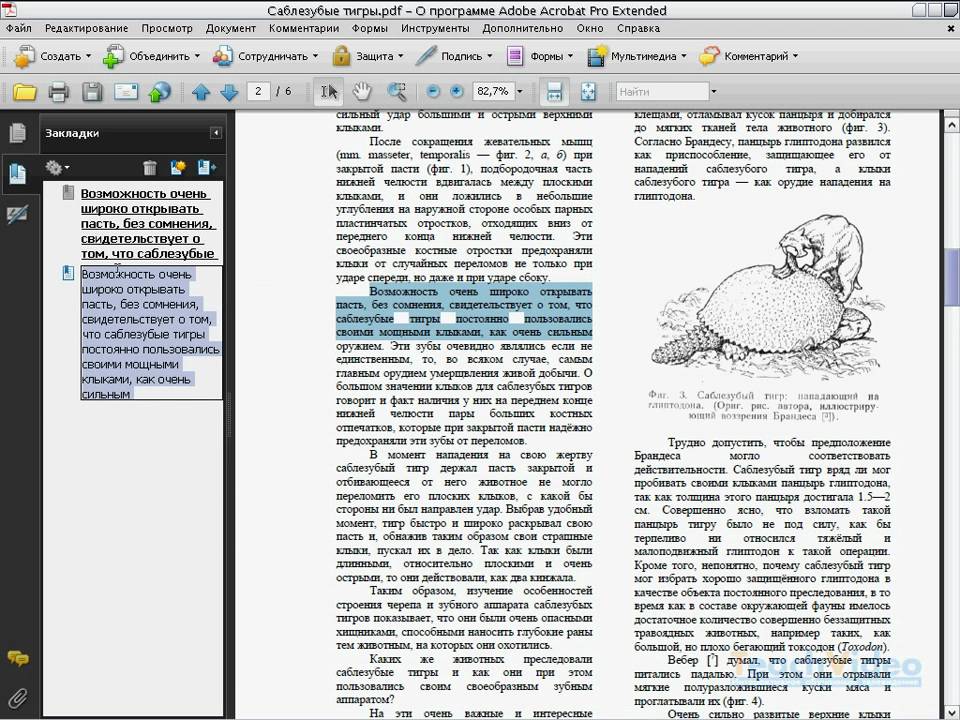Expand the Создать toolbar dropdown
The image size is (960, 720).
pyautogui.click(x=88, y=56)
